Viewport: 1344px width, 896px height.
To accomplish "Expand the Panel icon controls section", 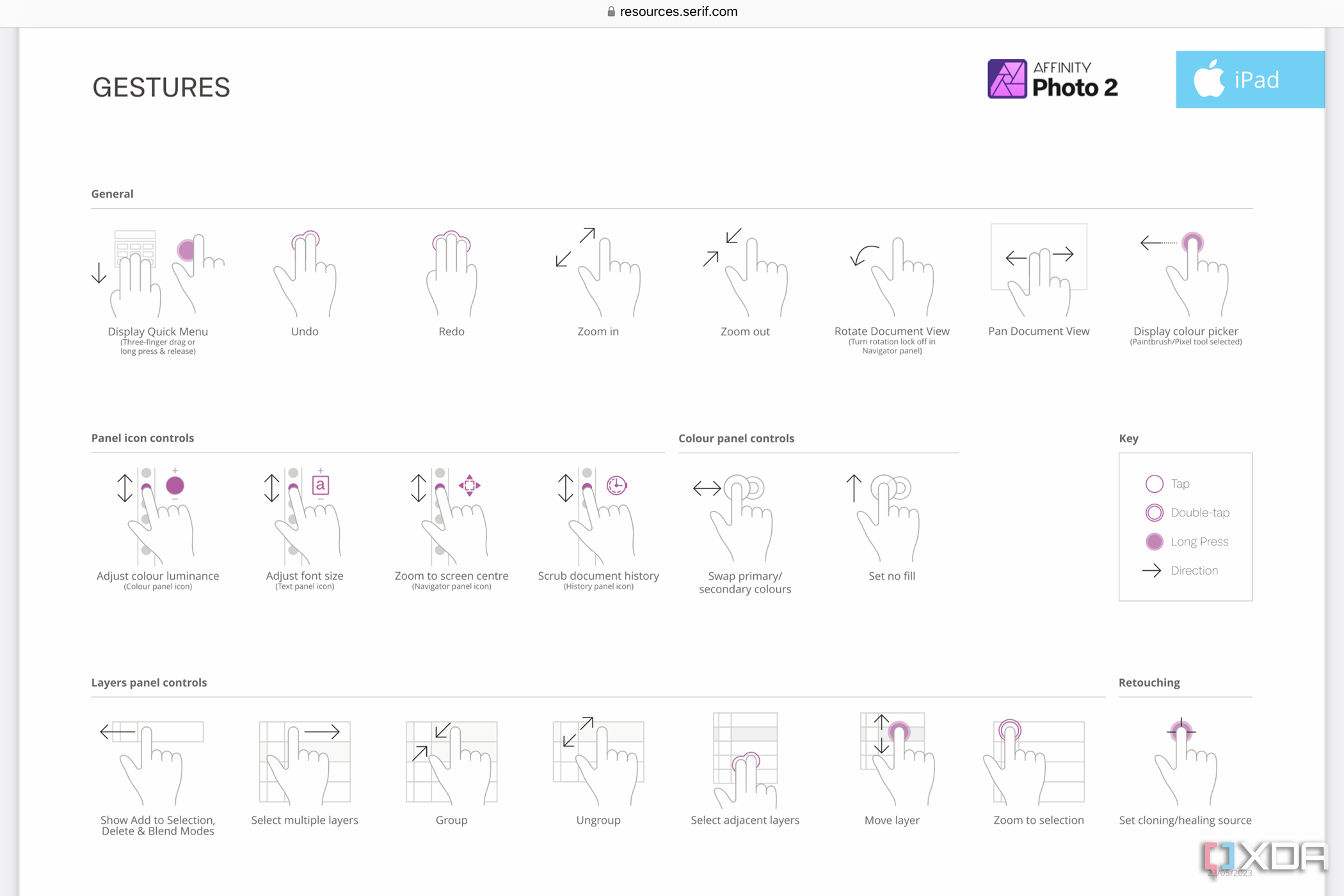I will [143, 437].
